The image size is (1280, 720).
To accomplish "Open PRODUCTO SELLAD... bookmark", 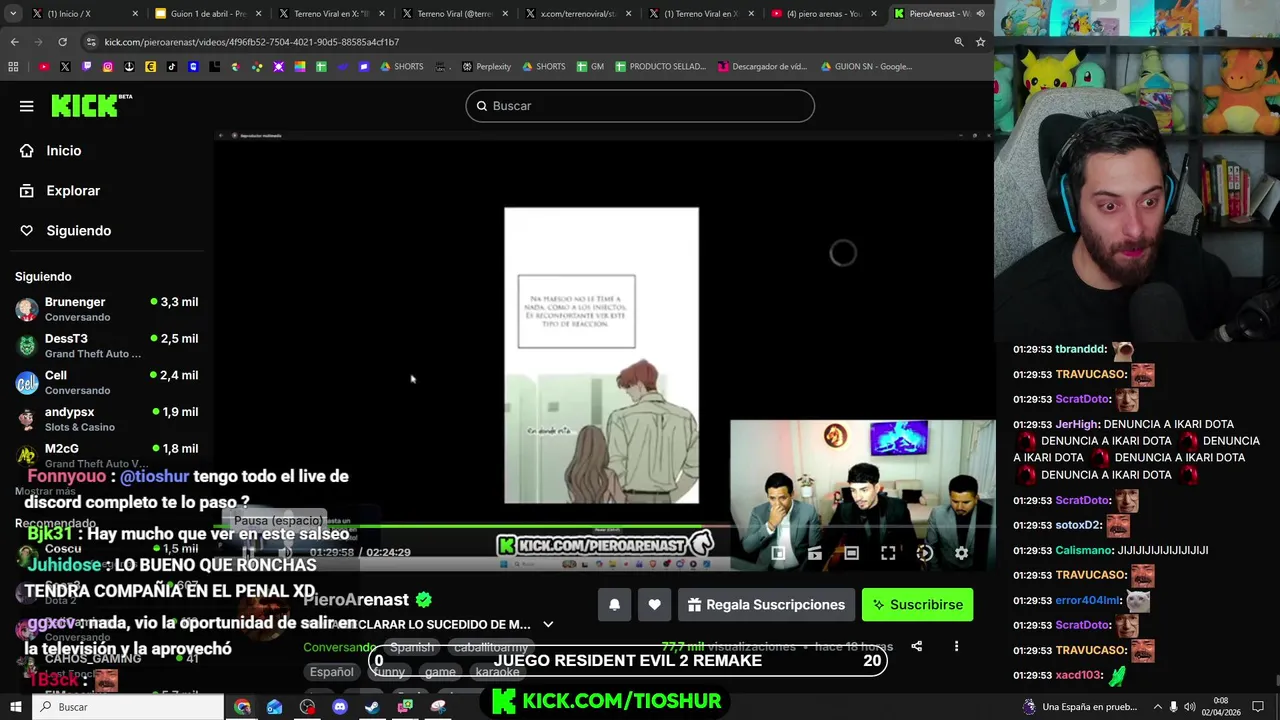I will pos(660,67).
